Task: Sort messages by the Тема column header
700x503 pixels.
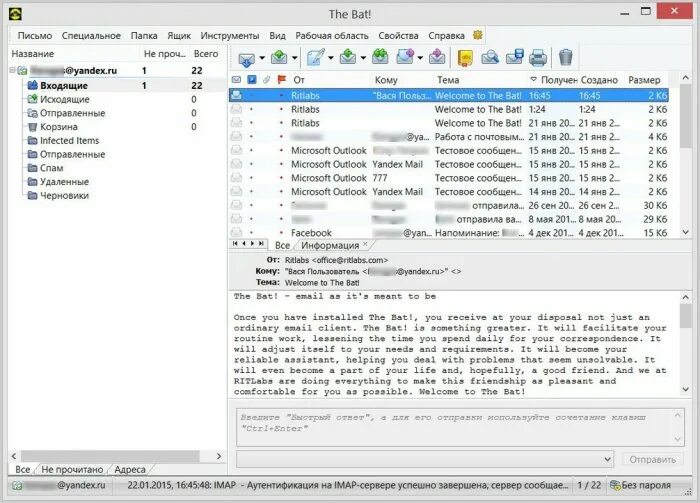Action: tap(448, 80)
